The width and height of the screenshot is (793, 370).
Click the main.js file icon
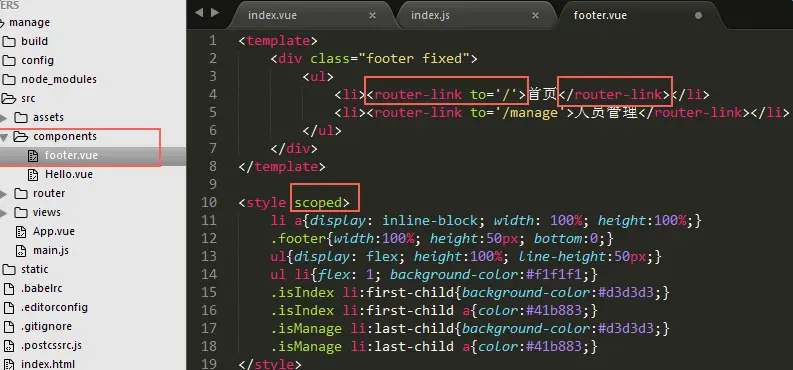click(x=21, y=251)
